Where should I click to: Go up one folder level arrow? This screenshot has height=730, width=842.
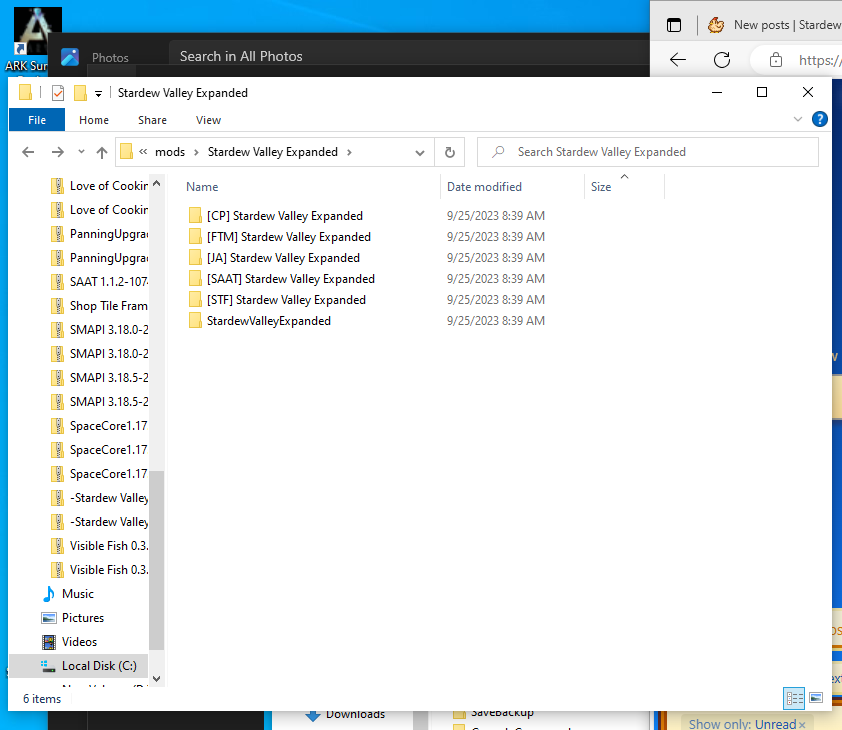click(101, 153)
